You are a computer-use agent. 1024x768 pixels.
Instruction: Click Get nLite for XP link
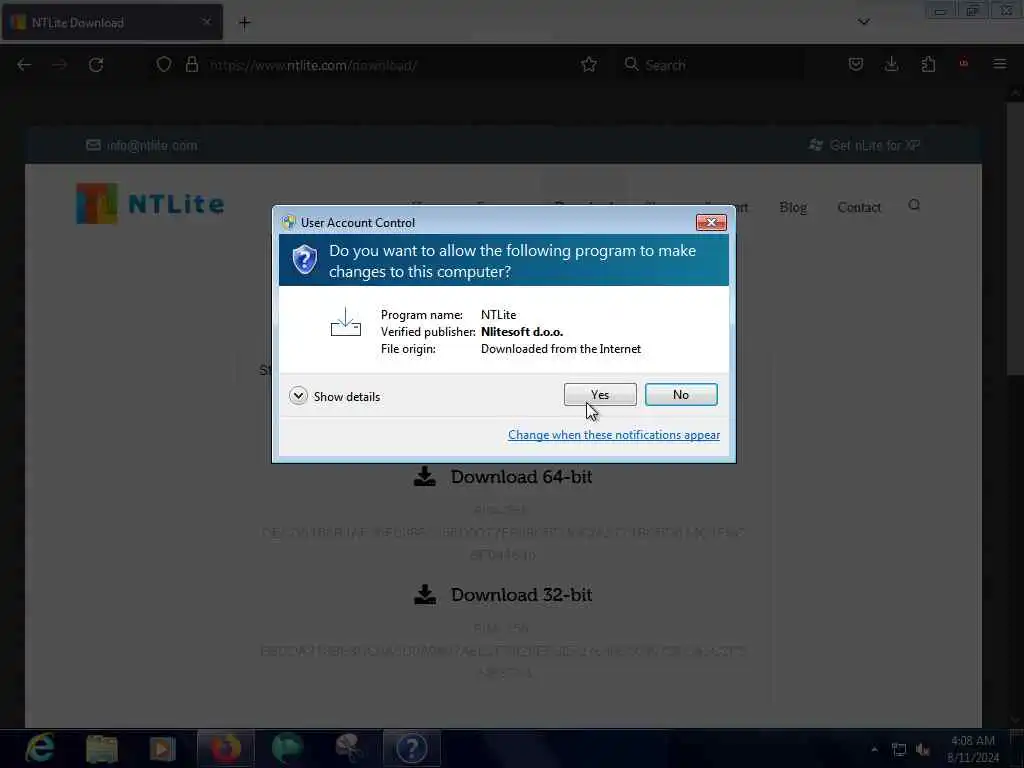click(x=864, y=145)
